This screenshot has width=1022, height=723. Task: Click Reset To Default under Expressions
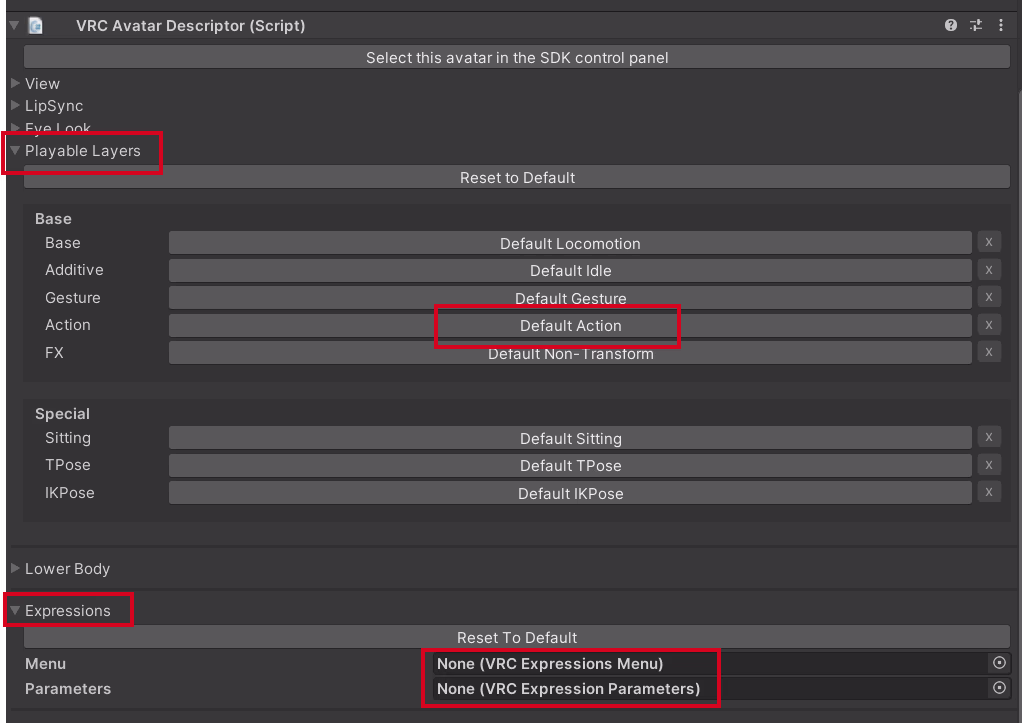click(517, 637)
